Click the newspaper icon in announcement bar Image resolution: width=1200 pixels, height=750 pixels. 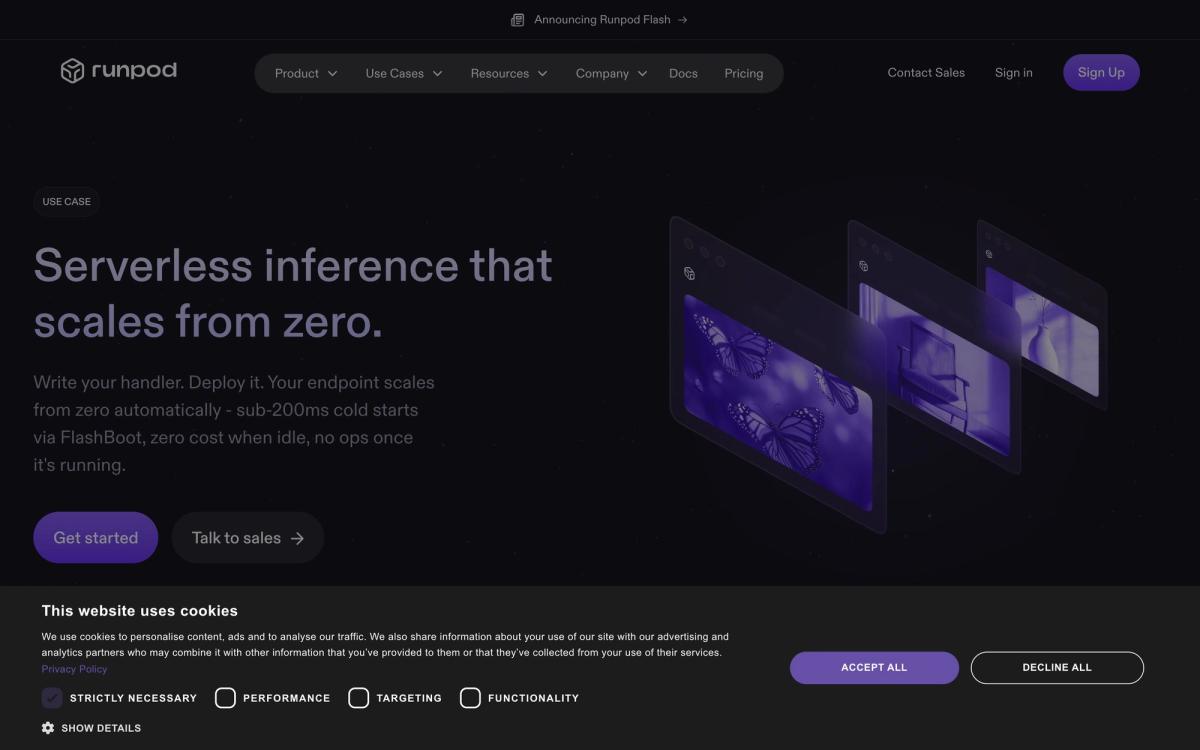[517, 20]
